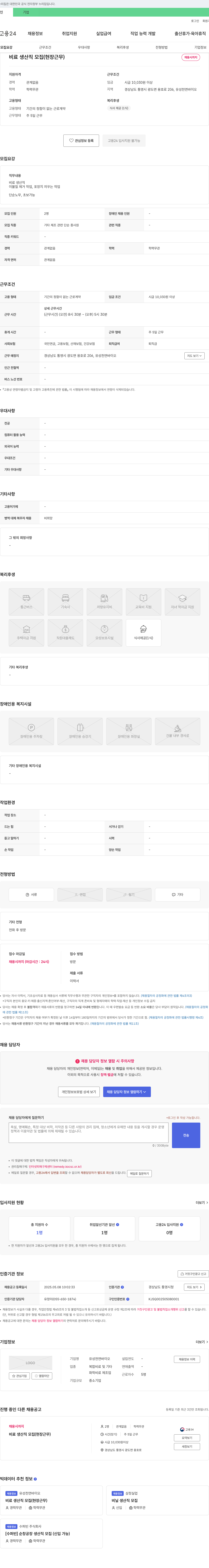Click info icon beside 고용24 입사지원
This screenshot has height=1568, width=209.
coord(182,1225)
